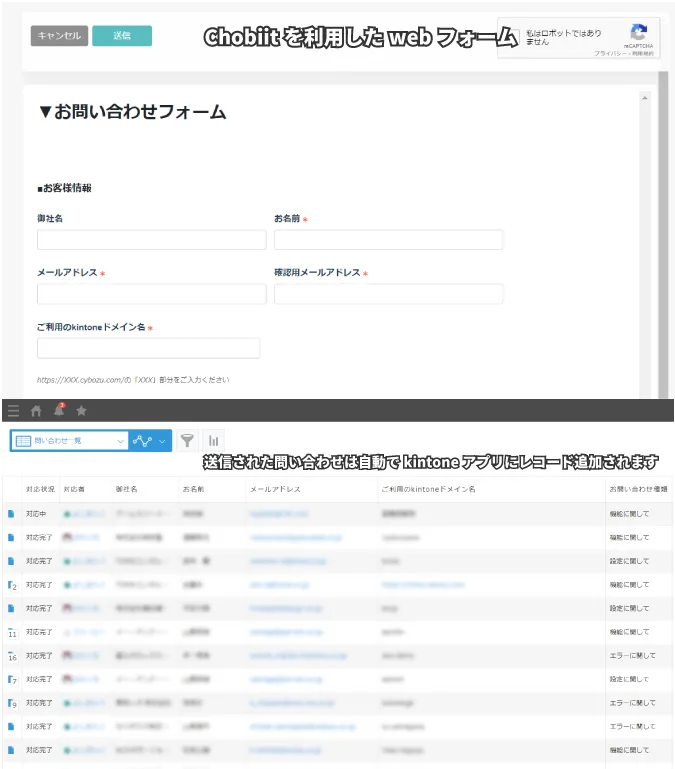The image size is (675, 769).
Task: Click the 対応者 column header
Action: 74,489
